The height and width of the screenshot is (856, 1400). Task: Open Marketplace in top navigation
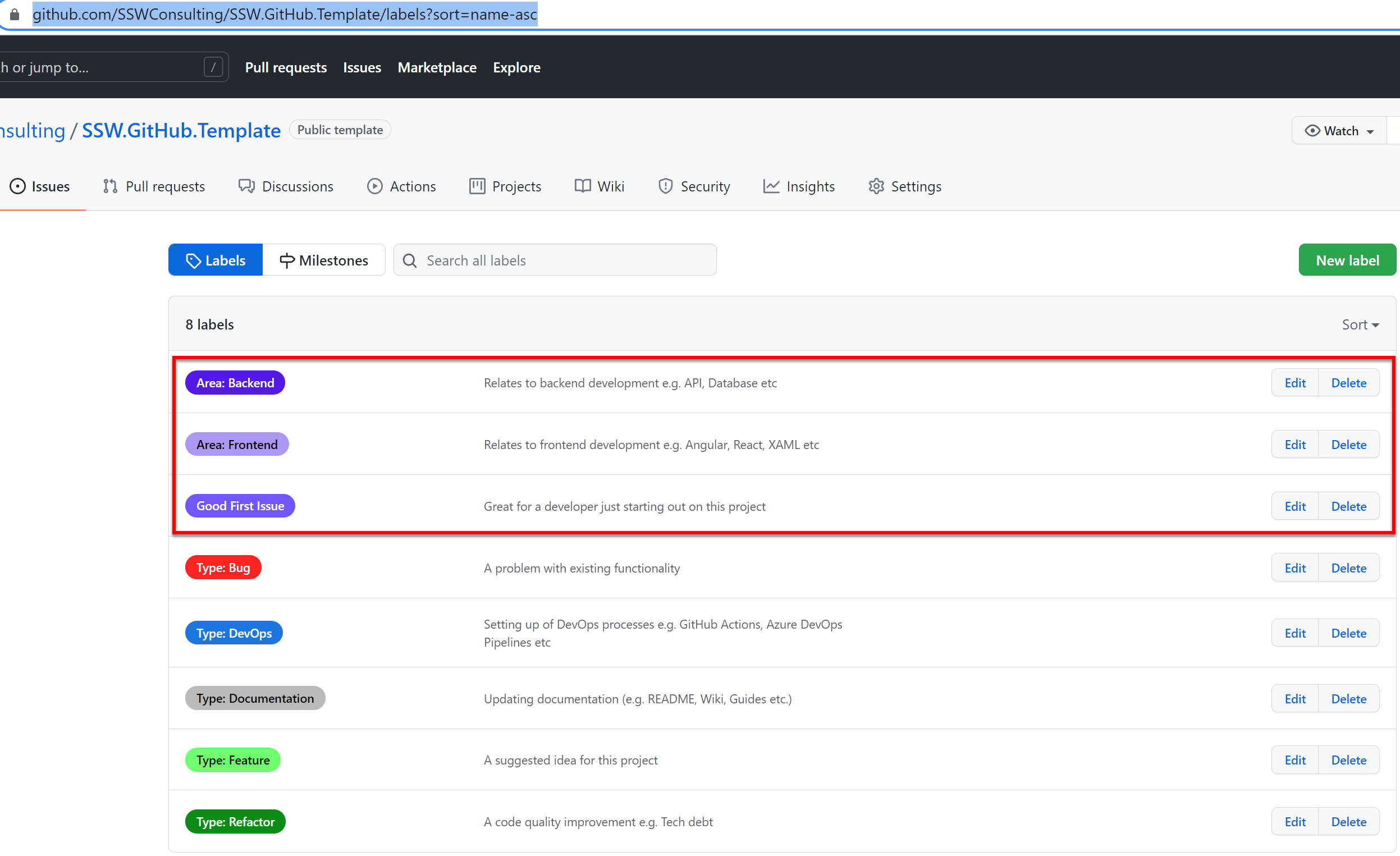pos(436,67)
